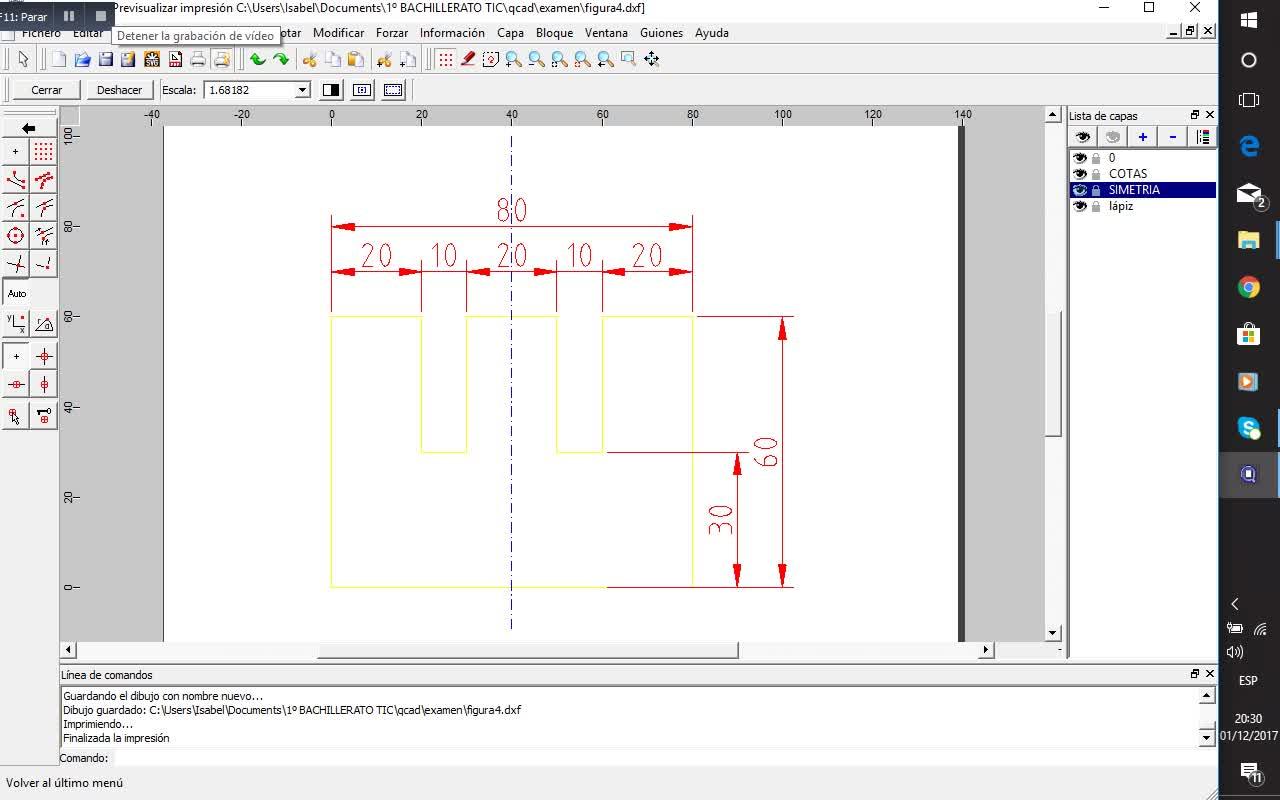Click the add layer plus button
This screenshot has width=1280, height=800.
tap(1142, 137)
